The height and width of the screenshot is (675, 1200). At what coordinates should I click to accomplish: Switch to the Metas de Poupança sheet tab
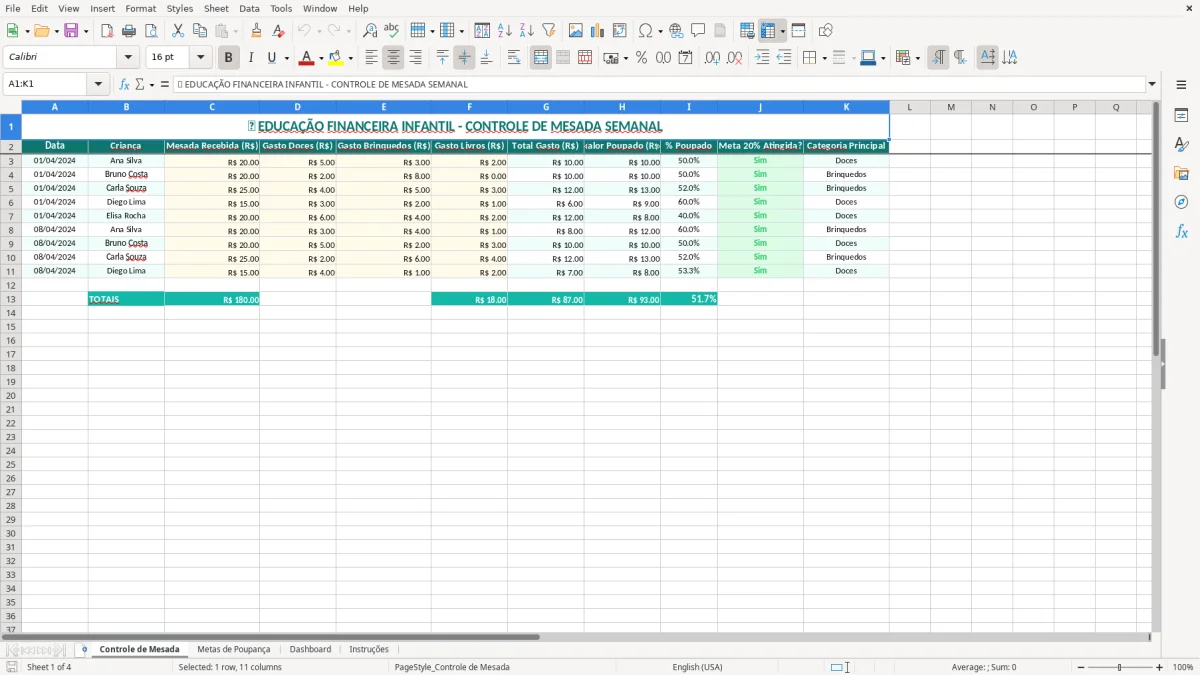click(x=234, y=649)
